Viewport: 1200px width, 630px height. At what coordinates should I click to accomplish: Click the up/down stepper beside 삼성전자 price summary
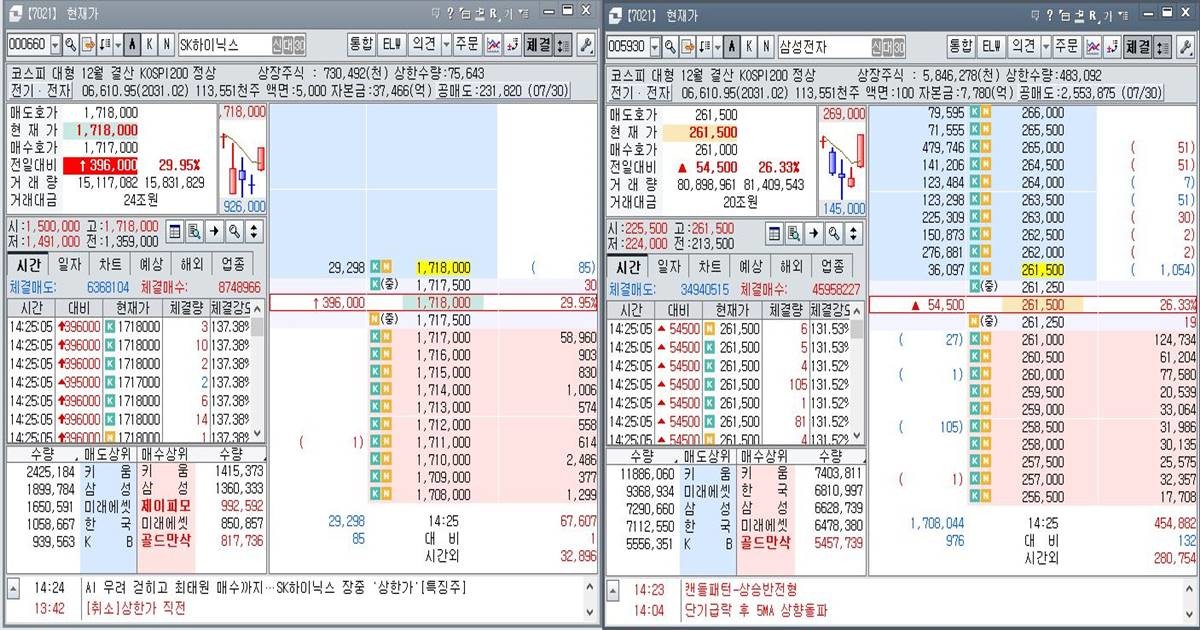click(x=855, y=232)
